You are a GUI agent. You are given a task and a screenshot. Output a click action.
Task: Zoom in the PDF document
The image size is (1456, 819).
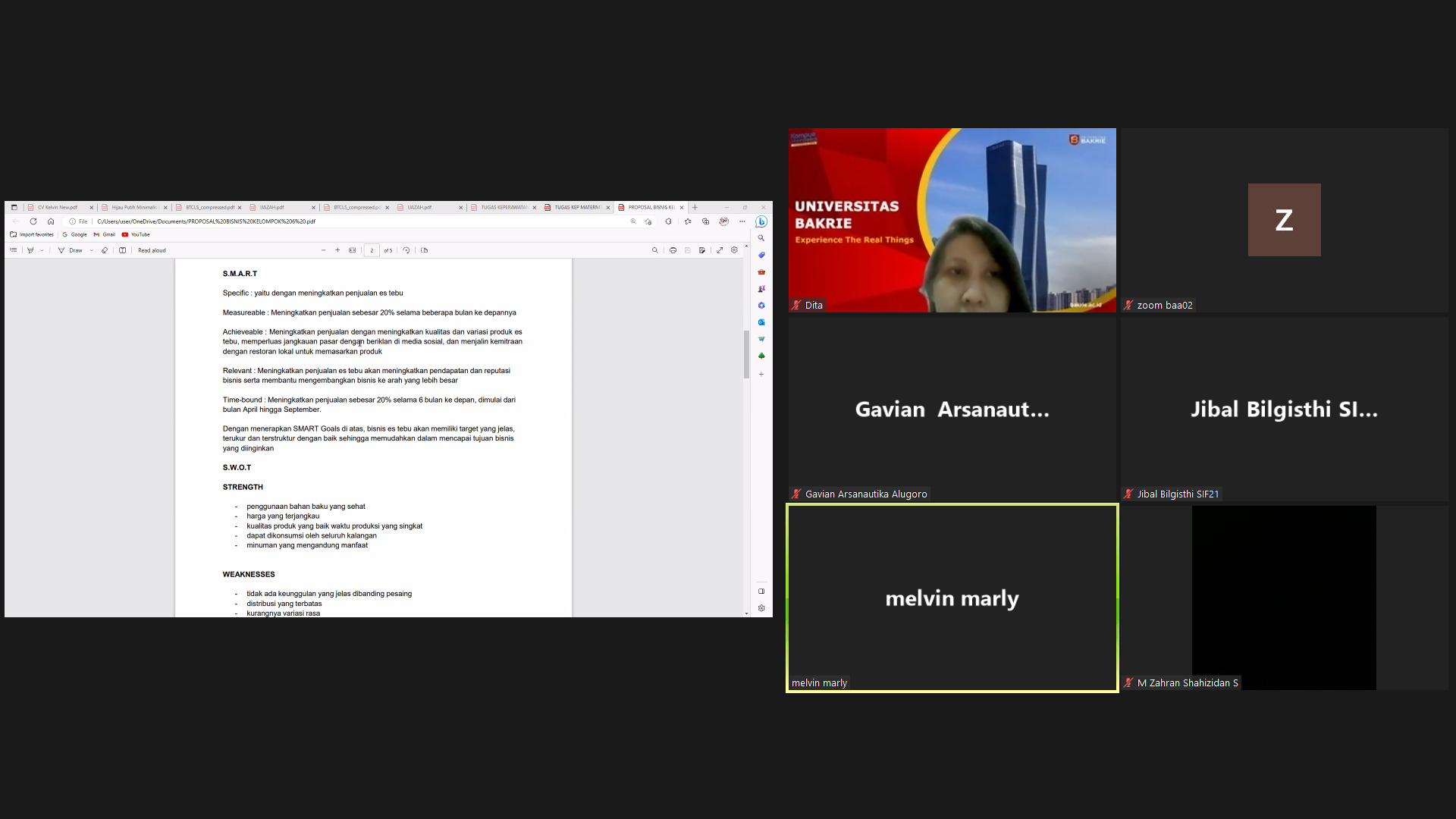pyautogui.click(x=337, y=250)
